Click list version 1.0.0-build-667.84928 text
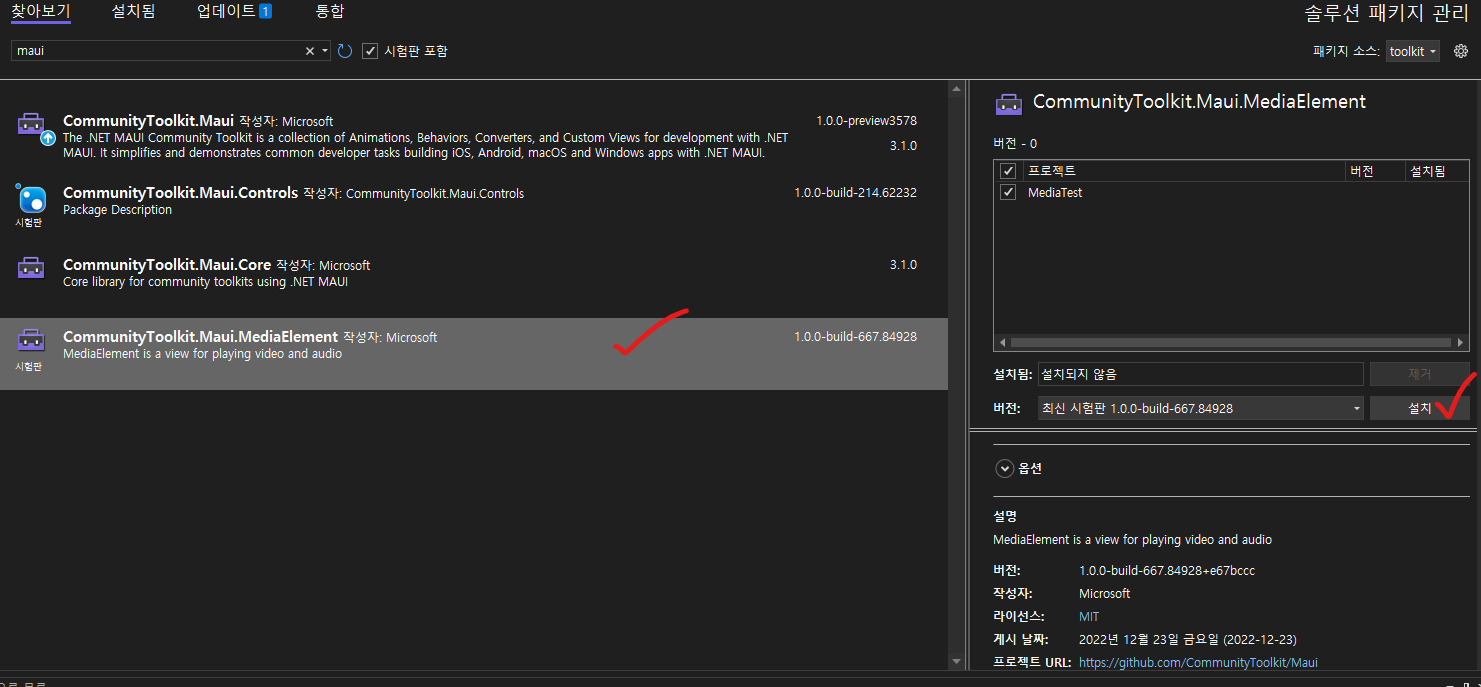This screenshot has width=1481, height=687. coord(855,337)
